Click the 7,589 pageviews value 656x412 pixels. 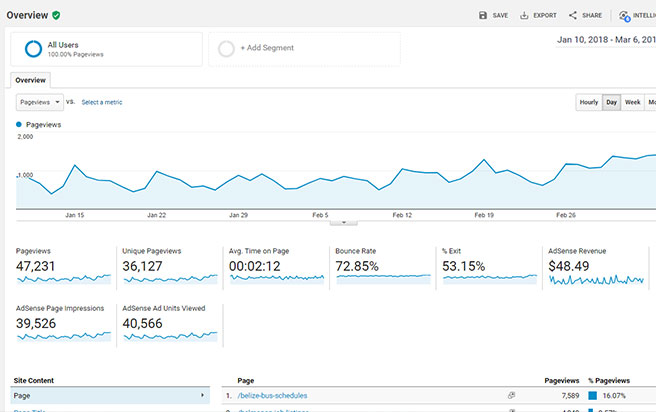pyautogui.click(x=570, y=395)
